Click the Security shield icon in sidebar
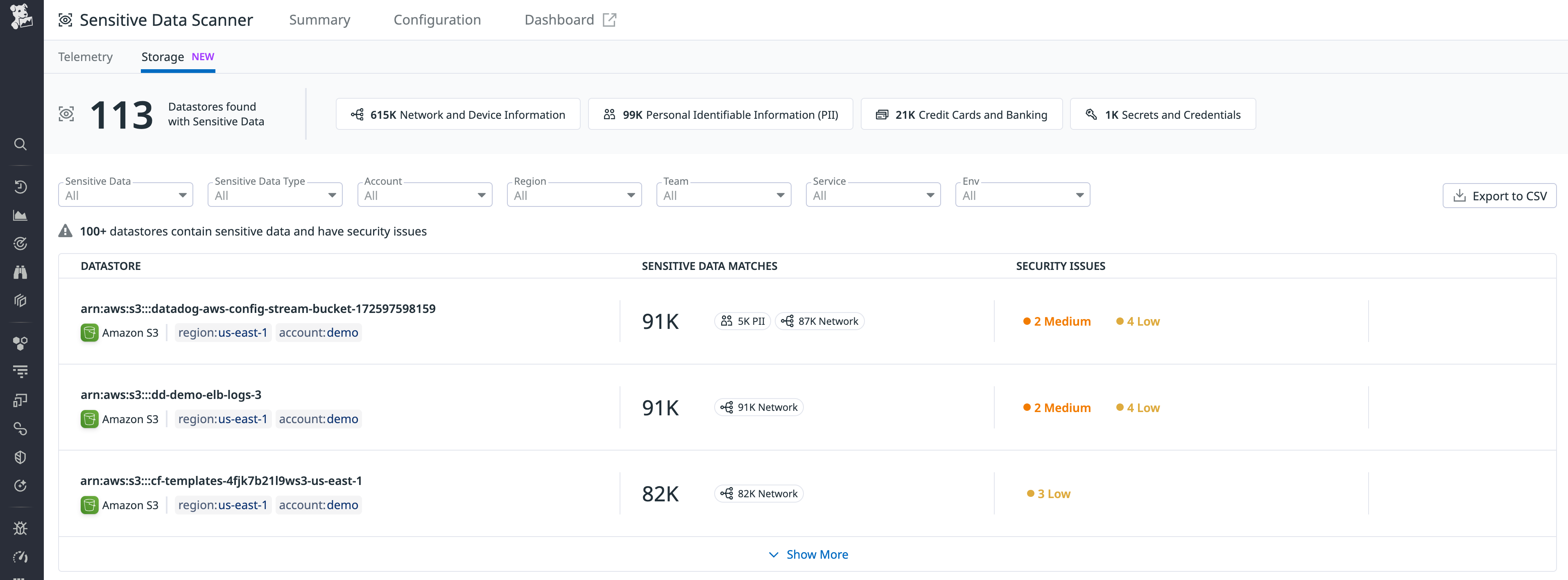 pyautogui.click(x=21, y=458)
